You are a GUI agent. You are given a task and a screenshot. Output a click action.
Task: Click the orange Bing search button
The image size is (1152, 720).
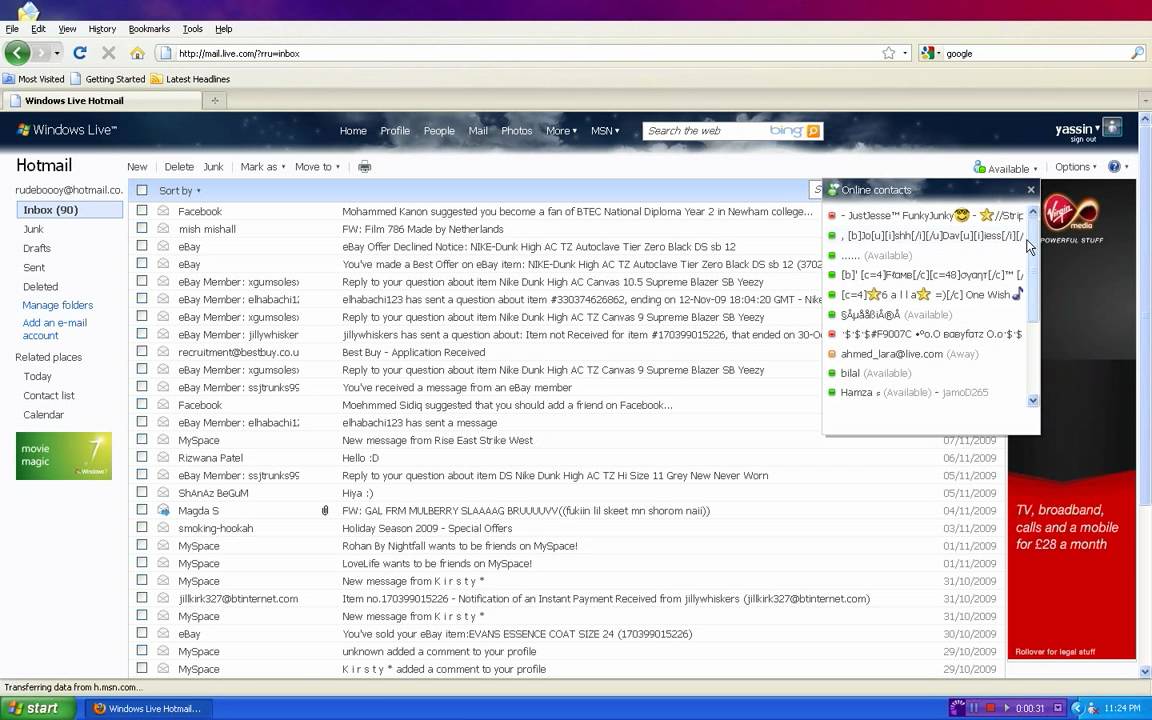(x=813, y=131)
